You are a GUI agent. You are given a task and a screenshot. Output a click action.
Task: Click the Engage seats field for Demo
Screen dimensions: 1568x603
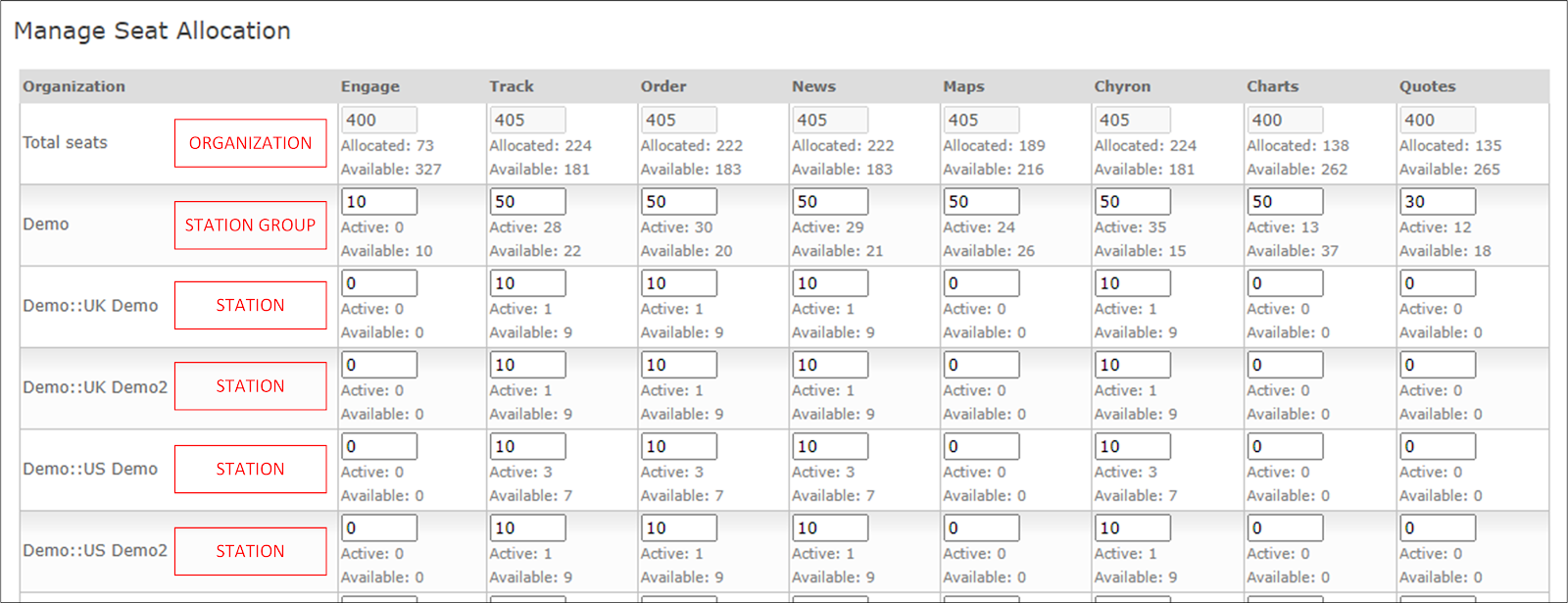point(378,201)
